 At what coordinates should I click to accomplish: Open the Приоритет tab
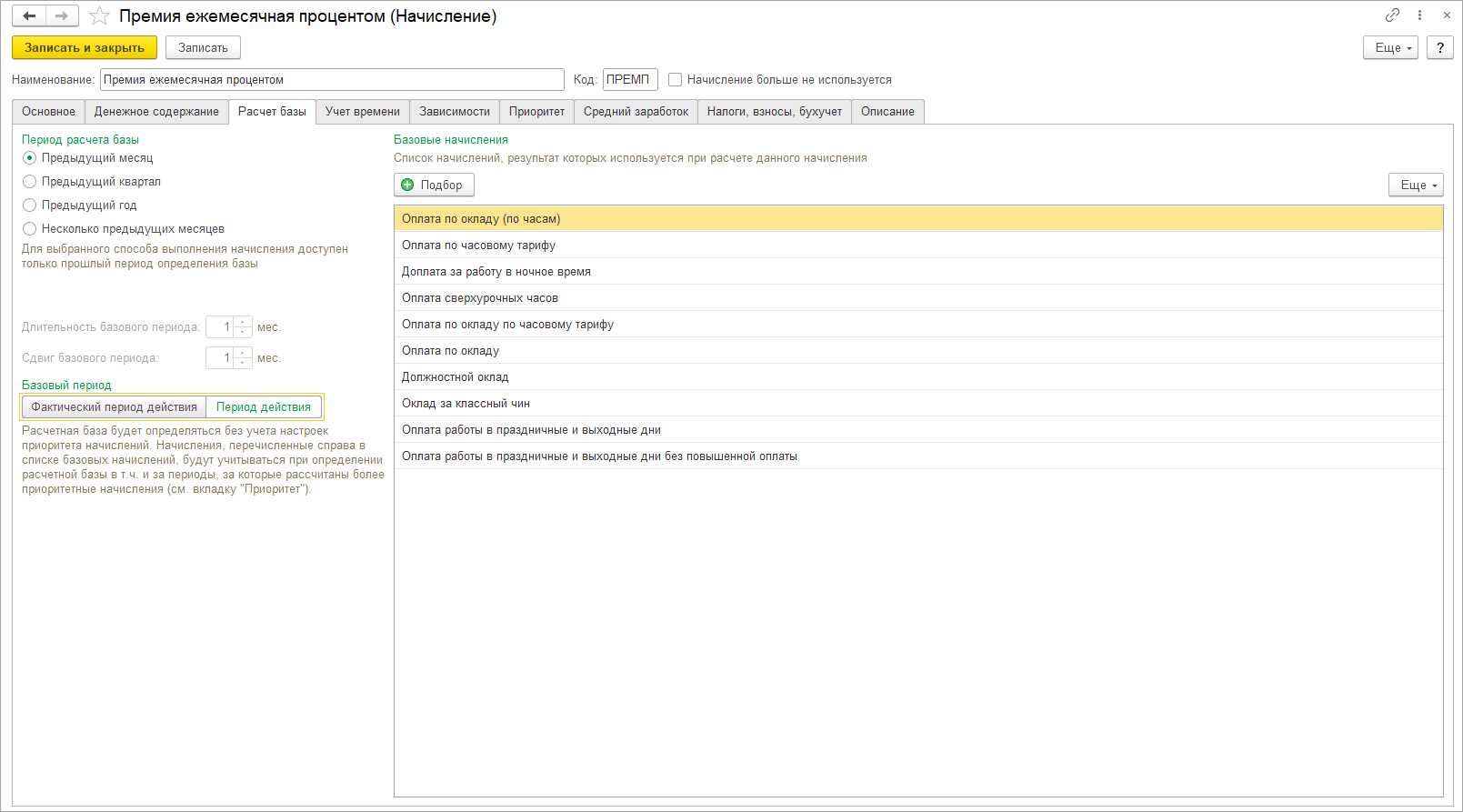536,112
